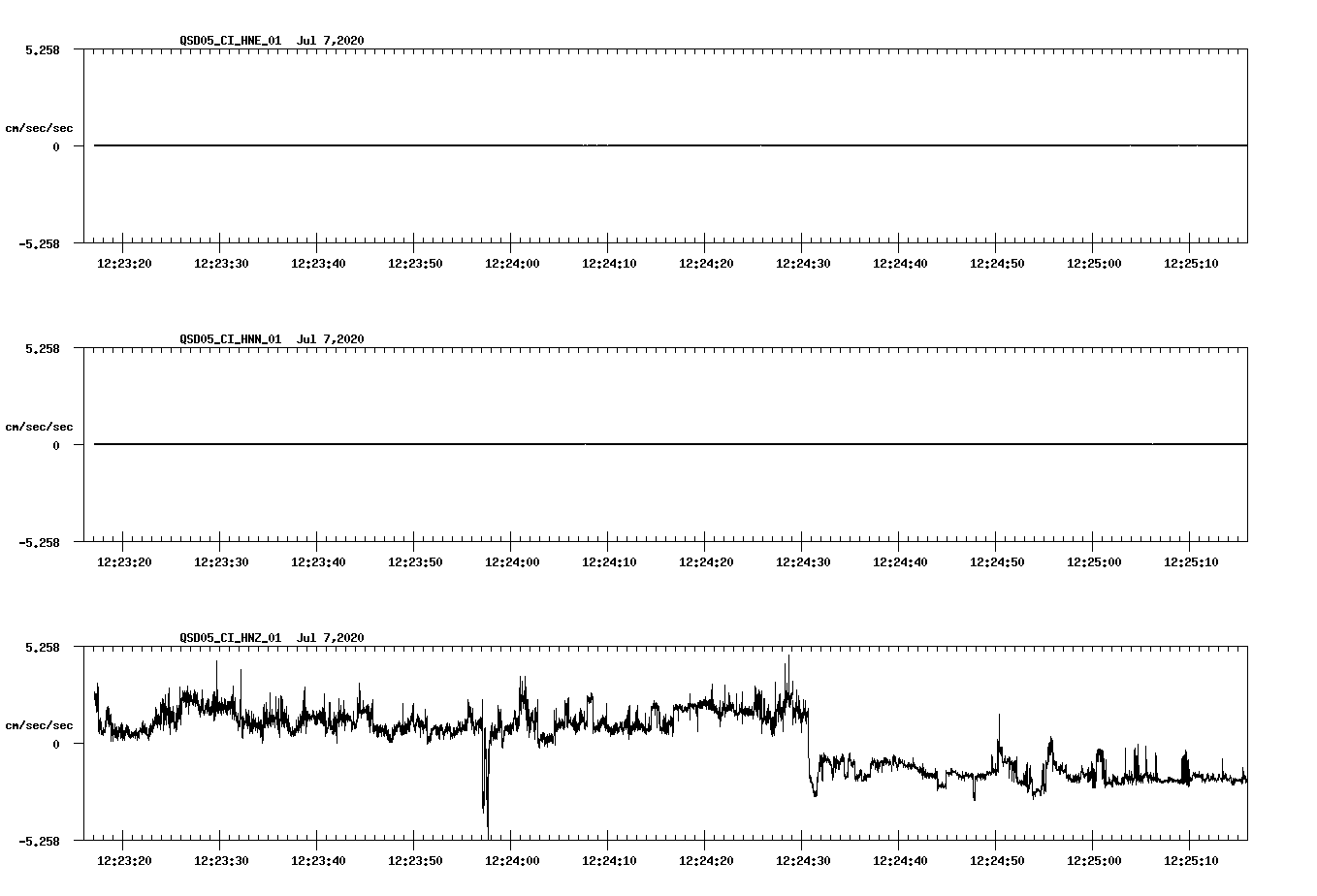
Task: Click the 12:24:30 time label under HNN plot
Action: [x=803, y=562]
